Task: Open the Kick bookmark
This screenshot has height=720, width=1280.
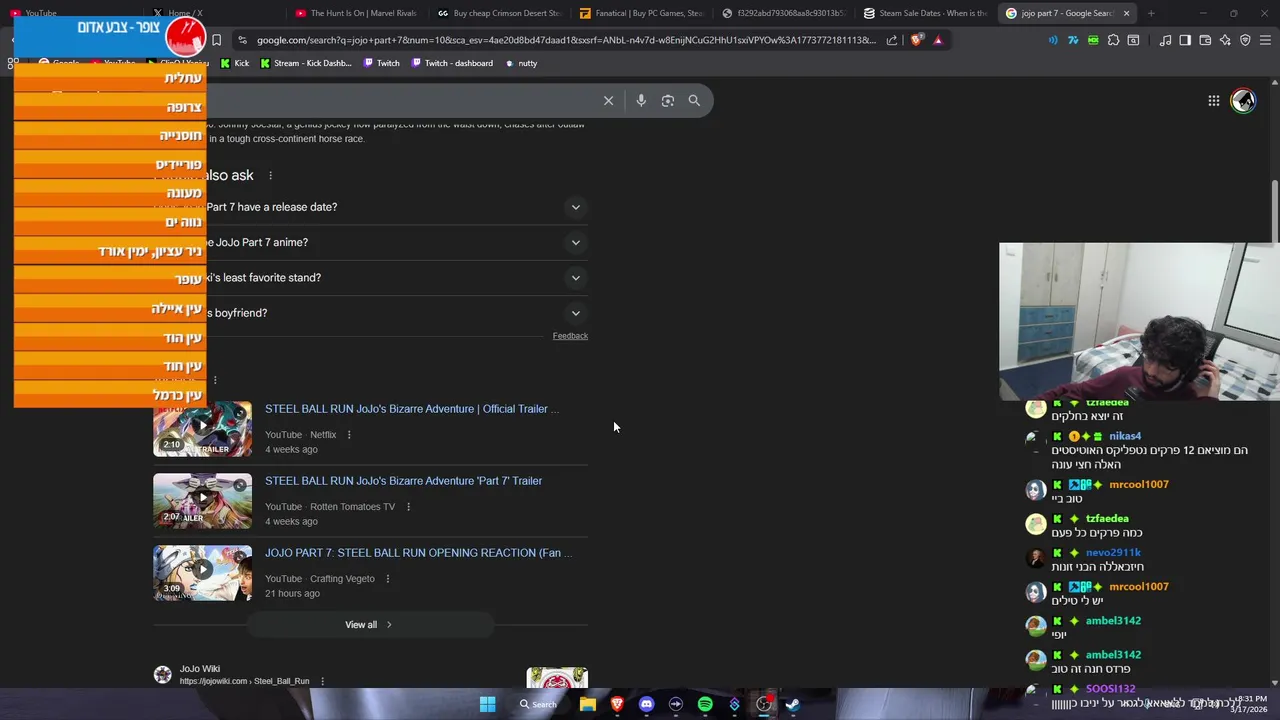Action: click(x=235, y=63)
